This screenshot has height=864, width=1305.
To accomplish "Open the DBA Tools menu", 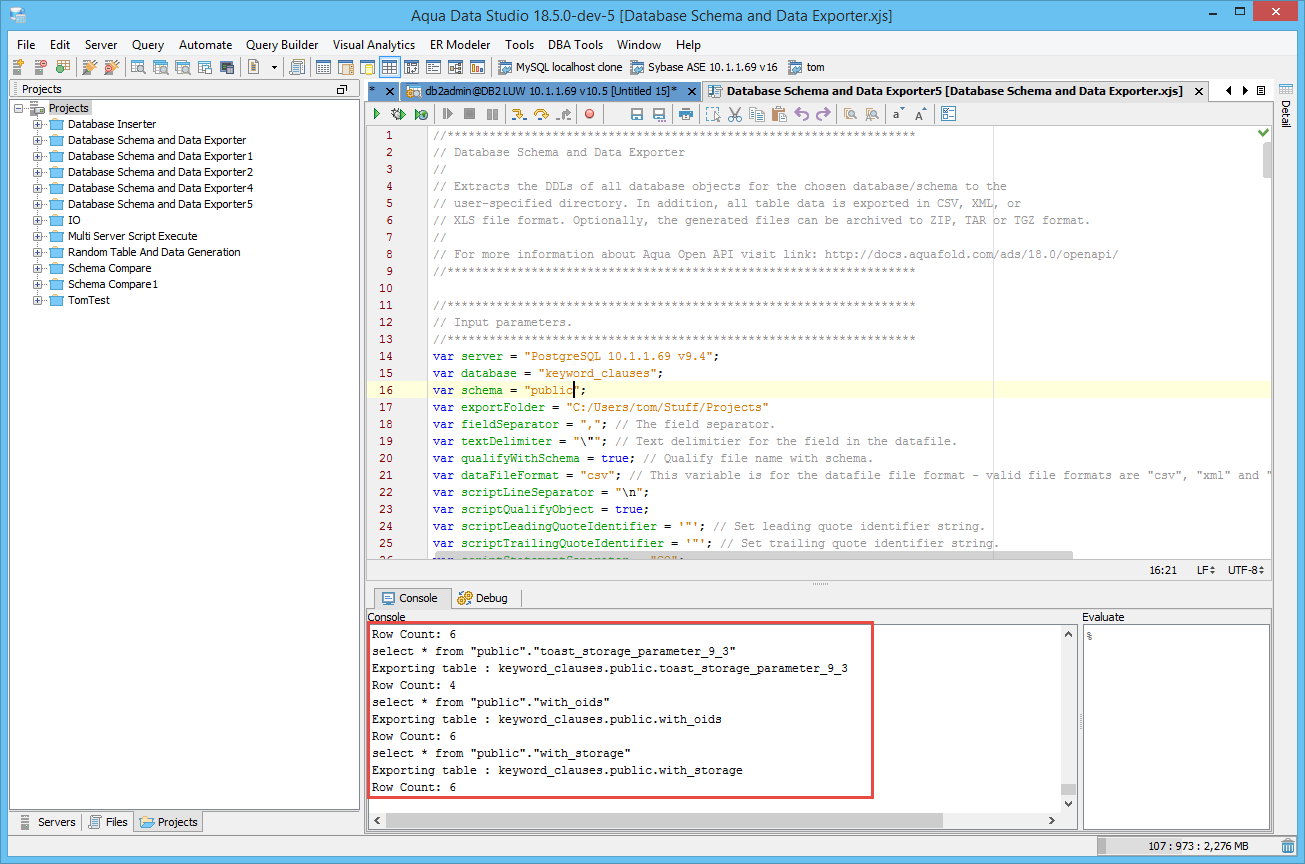I will coord(575,45).
